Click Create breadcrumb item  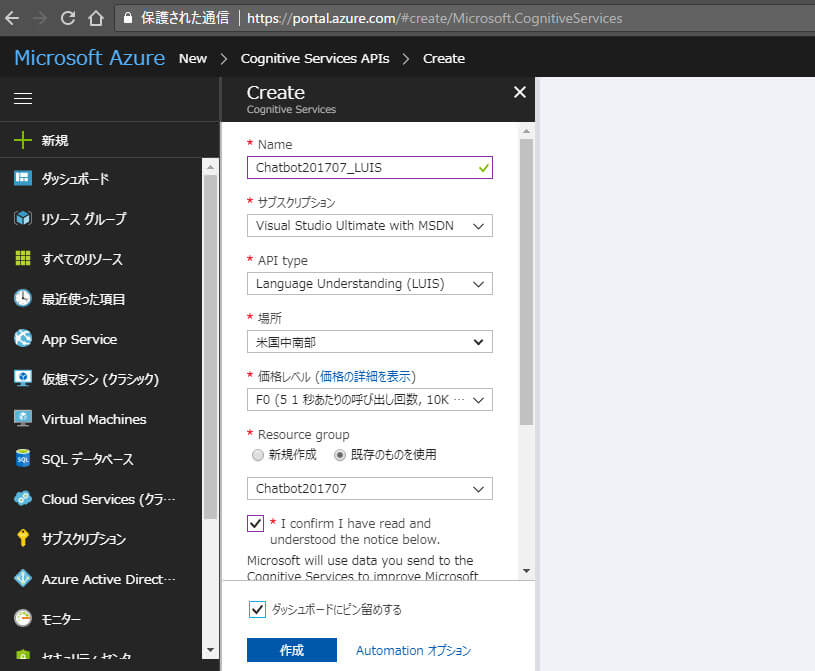[x=444, y=59]
